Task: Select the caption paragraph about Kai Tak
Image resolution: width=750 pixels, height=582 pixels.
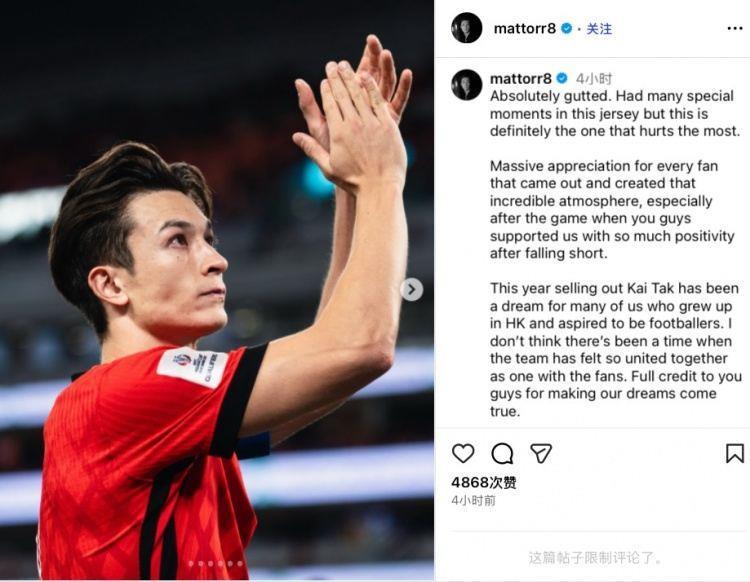Action: 615,350
